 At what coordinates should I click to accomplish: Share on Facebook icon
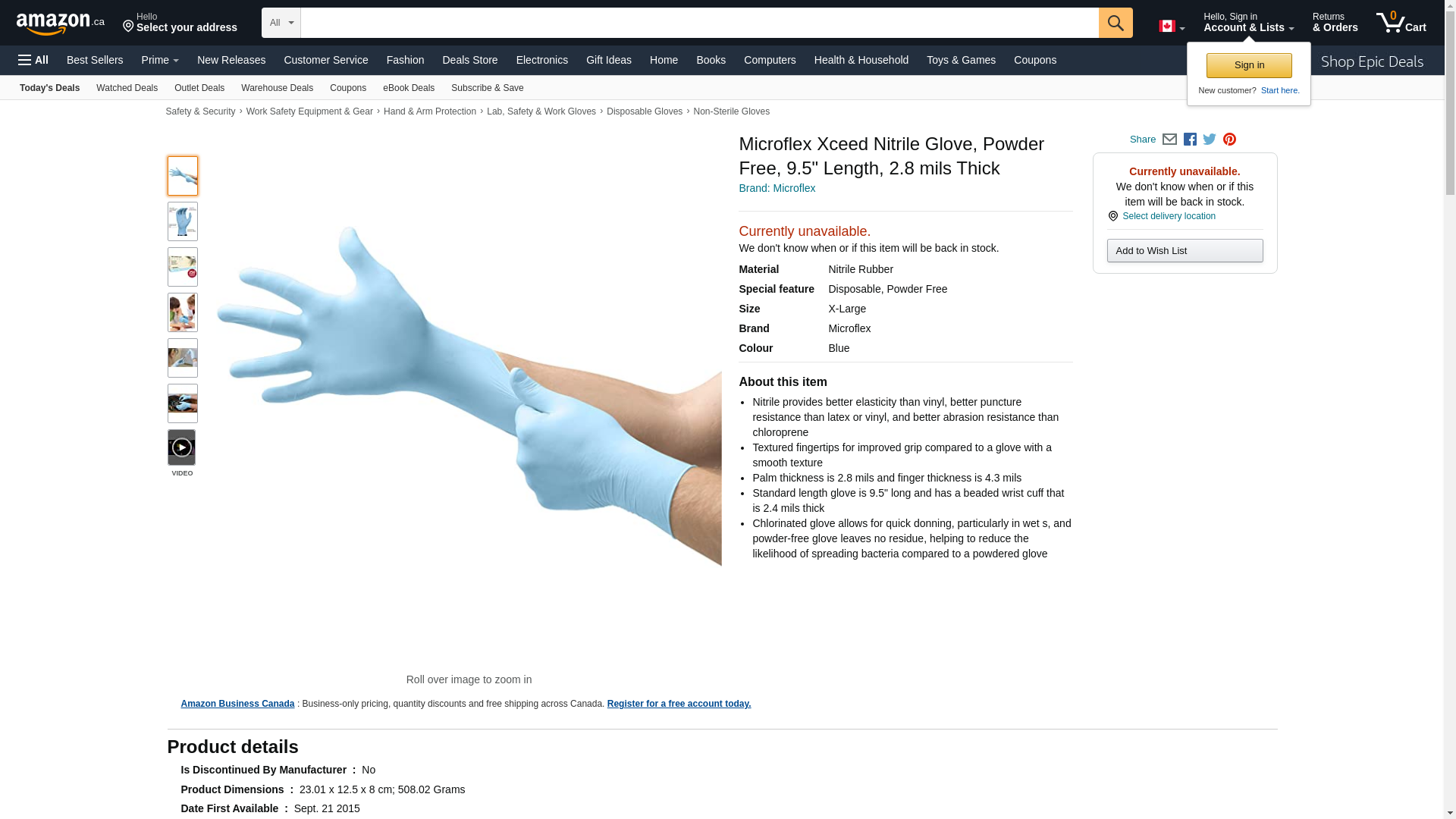pos(1190,140)
